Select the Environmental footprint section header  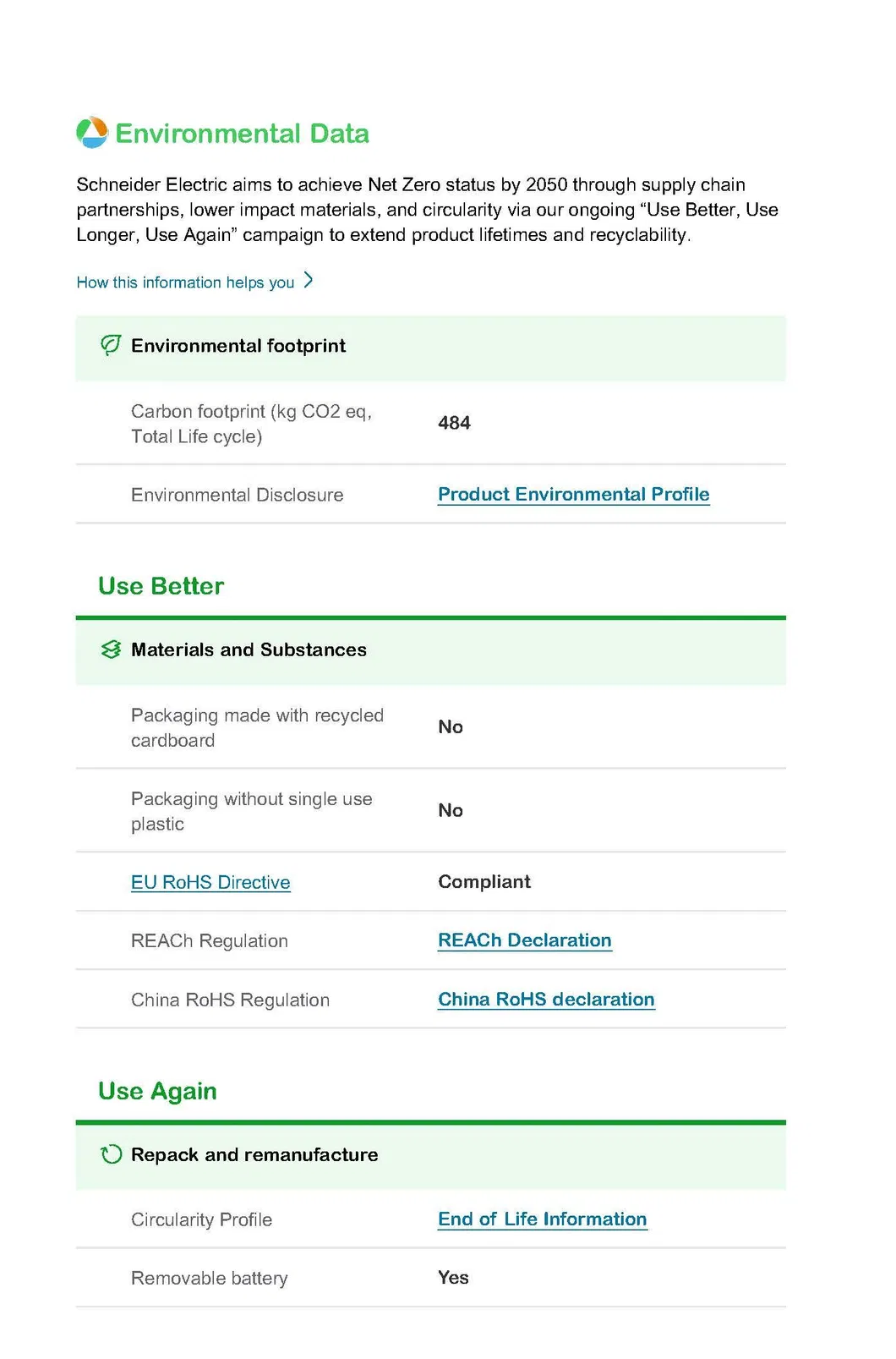click(x=431, y=348)
